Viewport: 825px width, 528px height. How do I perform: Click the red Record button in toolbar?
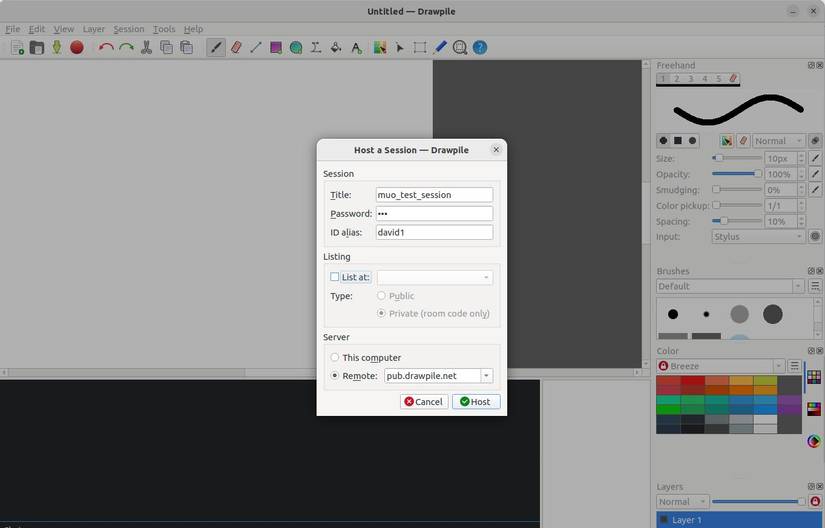(x=77, y=47)
